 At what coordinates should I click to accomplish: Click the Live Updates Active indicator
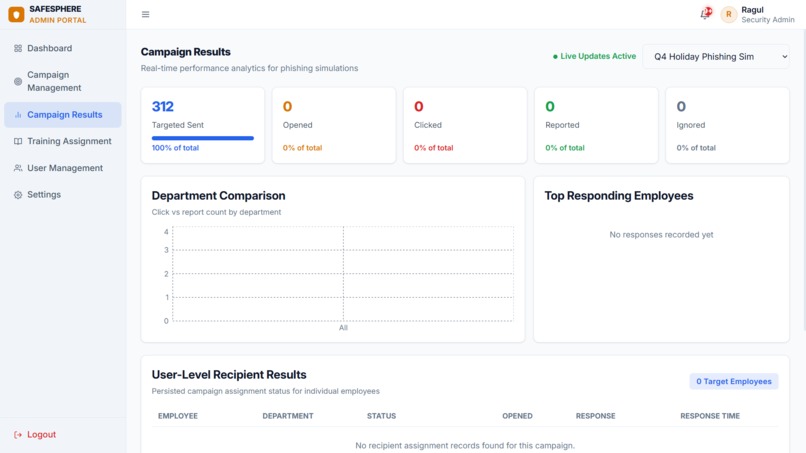pyautogui.click(x=594, y=56)
